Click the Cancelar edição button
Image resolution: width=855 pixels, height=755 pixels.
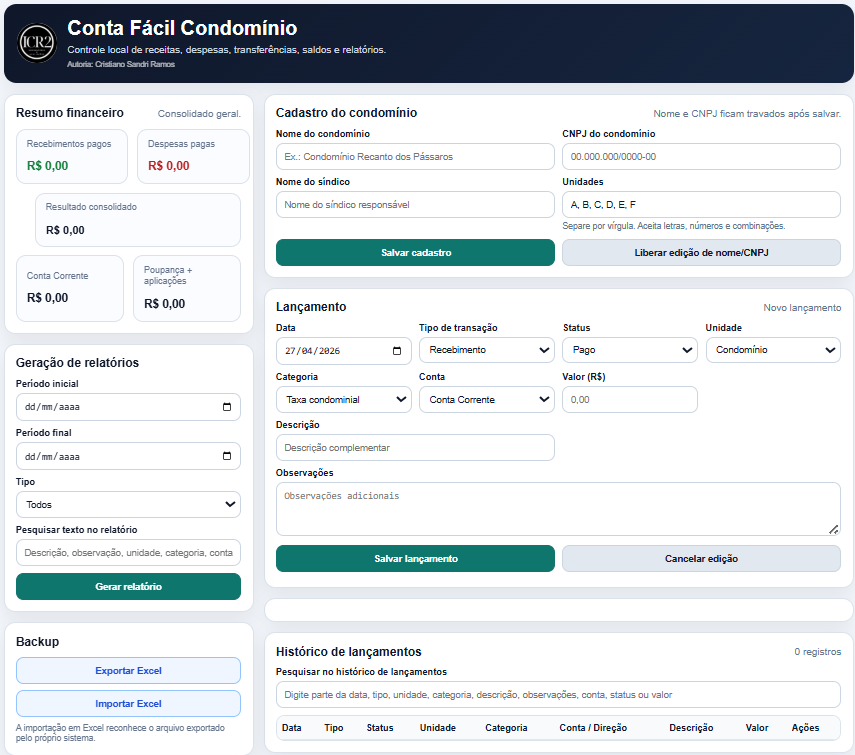(701, 559)
